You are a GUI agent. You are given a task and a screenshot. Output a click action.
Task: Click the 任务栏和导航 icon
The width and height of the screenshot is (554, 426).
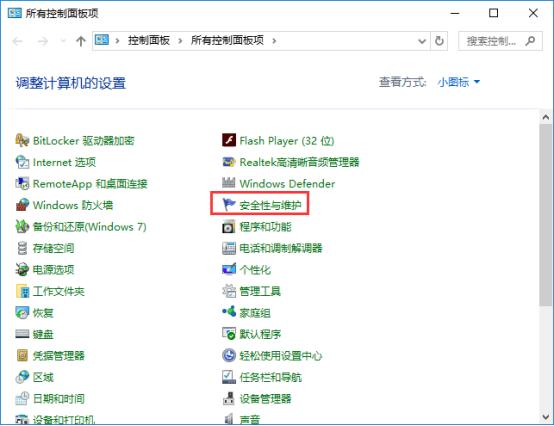point(229,377)
